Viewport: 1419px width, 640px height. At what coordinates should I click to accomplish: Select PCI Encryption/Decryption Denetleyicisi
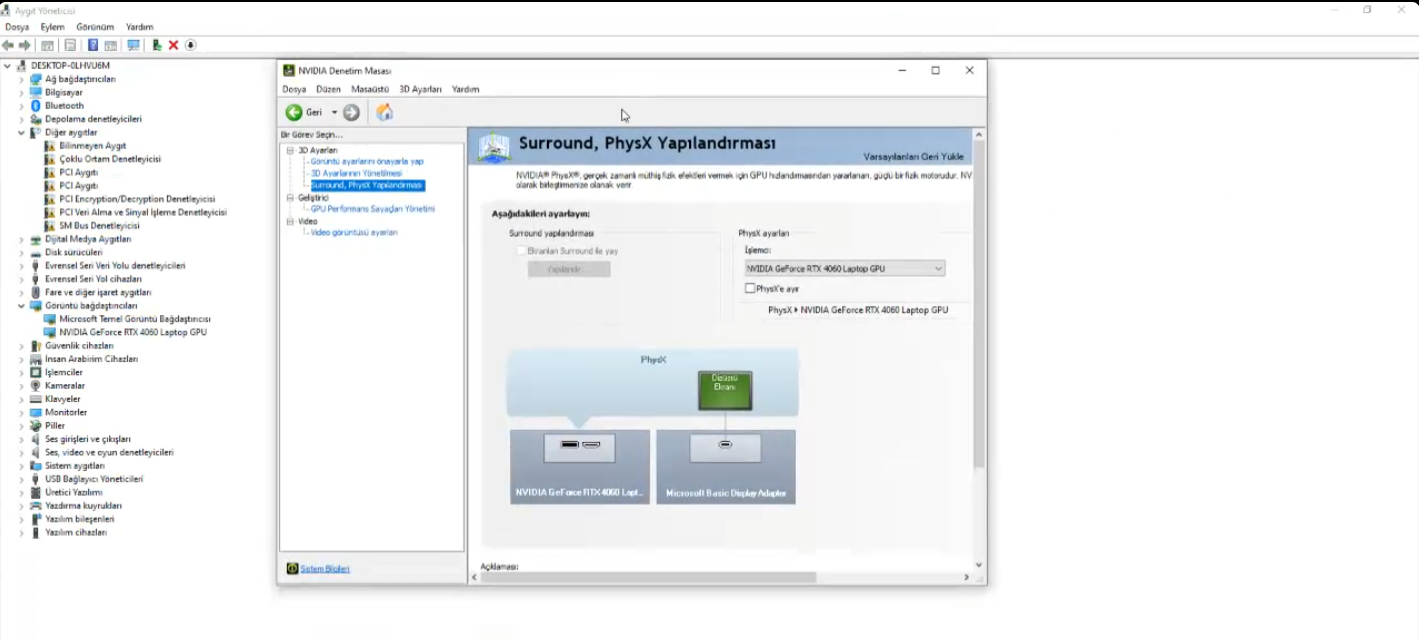coord(137,199)
